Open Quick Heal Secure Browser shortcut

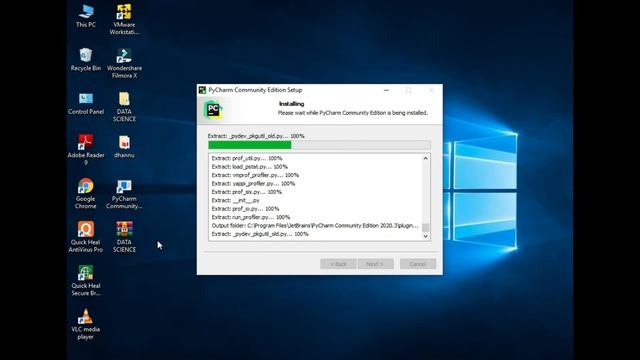point(86,280)
